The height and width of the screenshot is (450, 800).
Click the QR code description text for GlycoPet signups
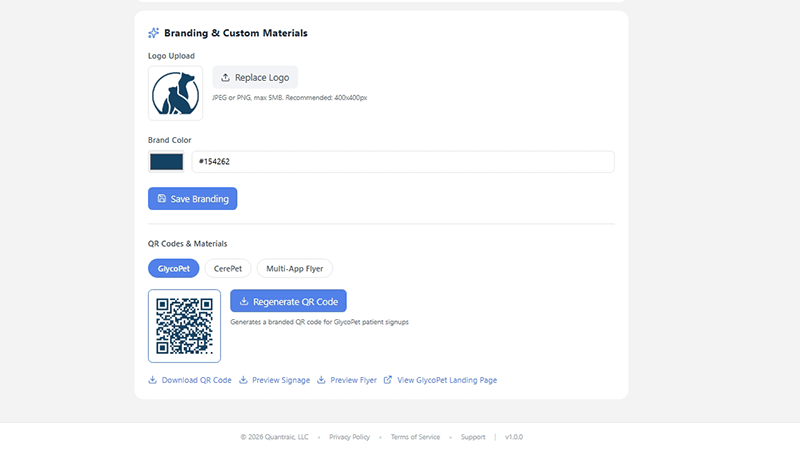pos(319,322)
